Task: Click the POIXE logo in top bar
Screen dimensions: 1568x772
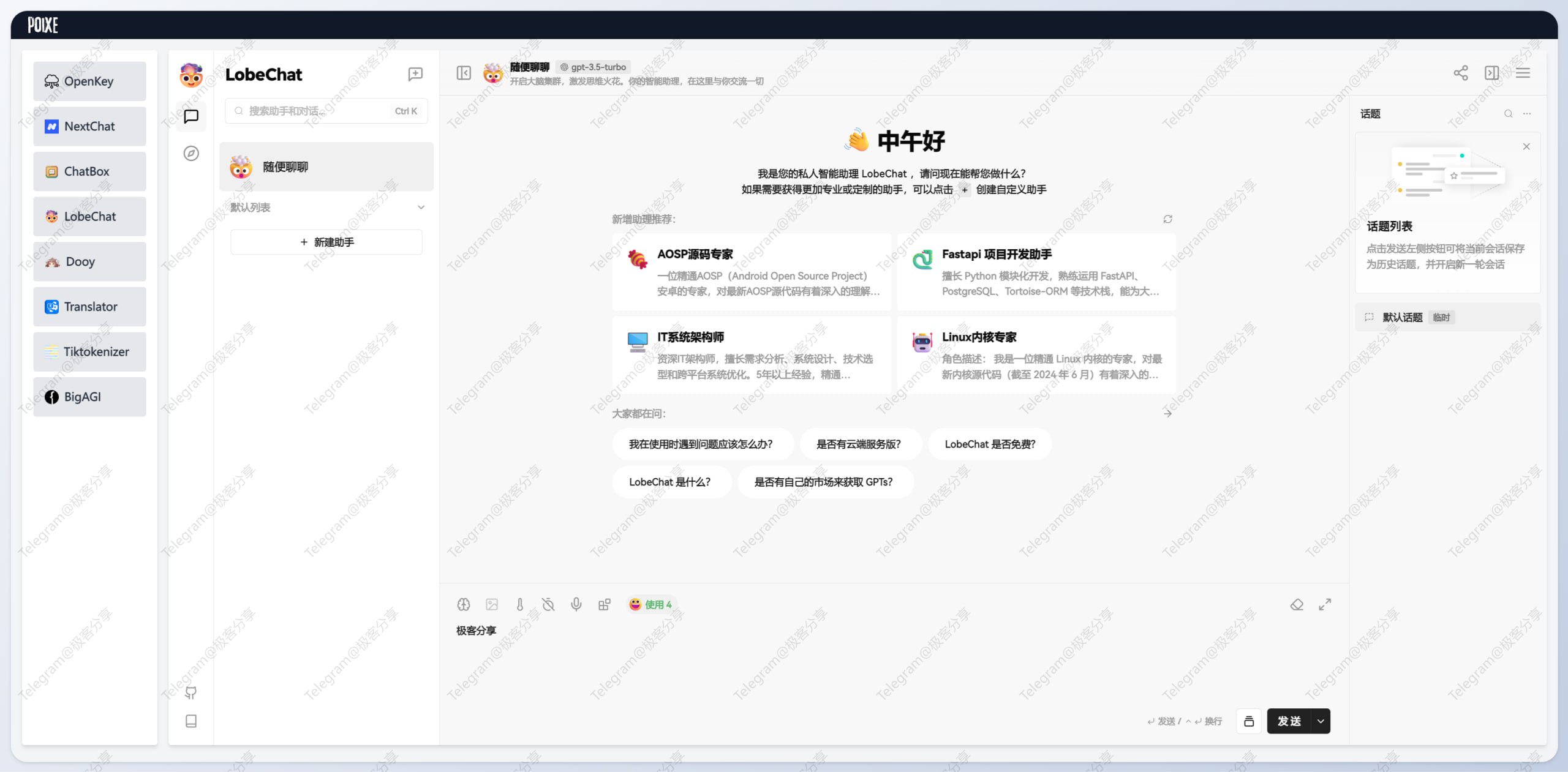Action: pyautogui.click(x=43, y=25)
